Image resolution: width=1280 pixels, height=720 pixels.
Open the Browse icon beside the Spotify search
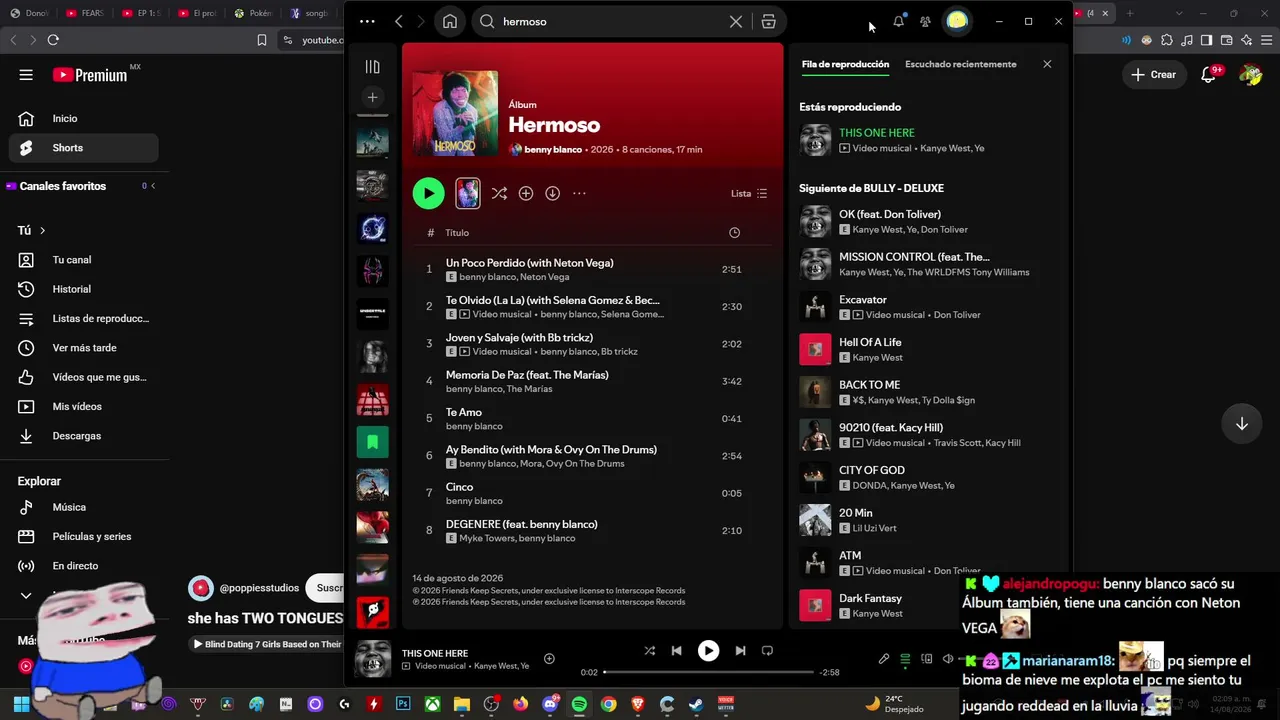tap(768, 21)
